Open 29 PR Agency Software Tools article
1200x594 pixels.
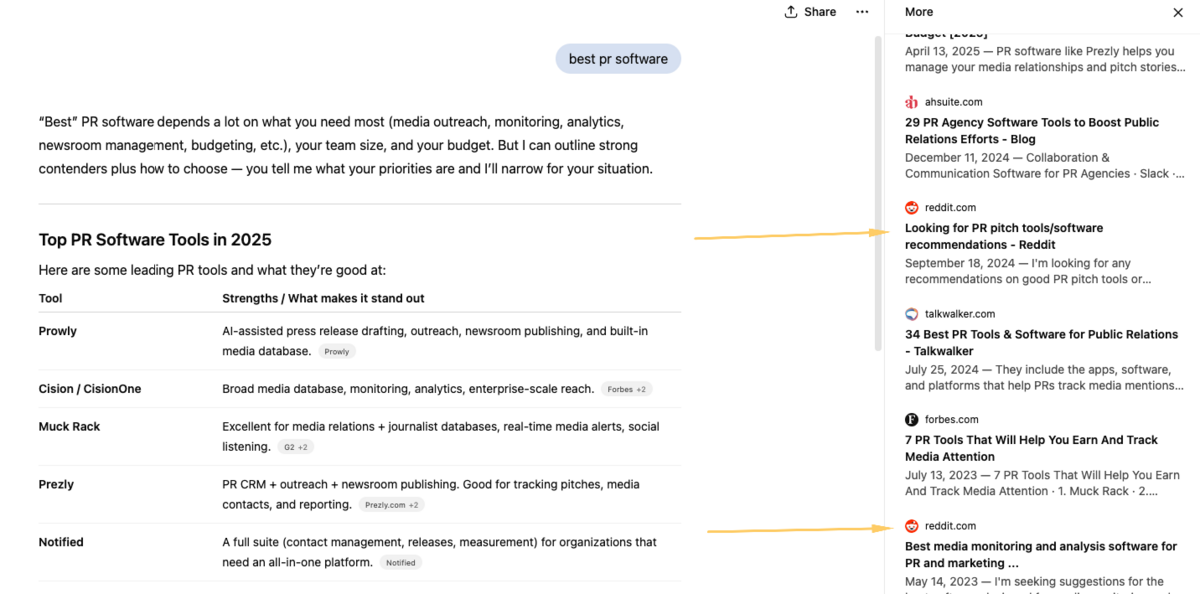[x=1031, y=131]
